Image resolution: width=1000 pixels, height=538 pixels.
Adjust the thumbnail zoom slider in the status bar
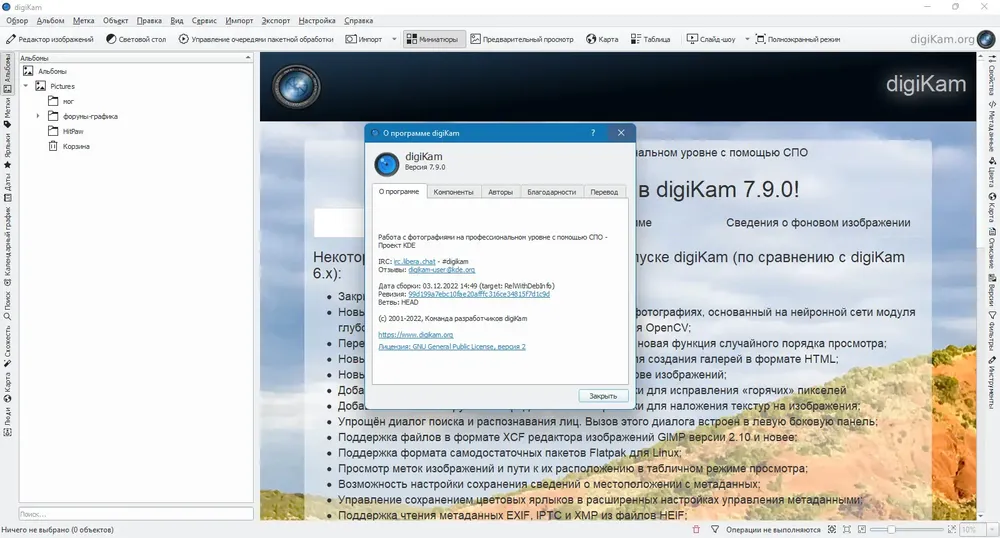890,529
